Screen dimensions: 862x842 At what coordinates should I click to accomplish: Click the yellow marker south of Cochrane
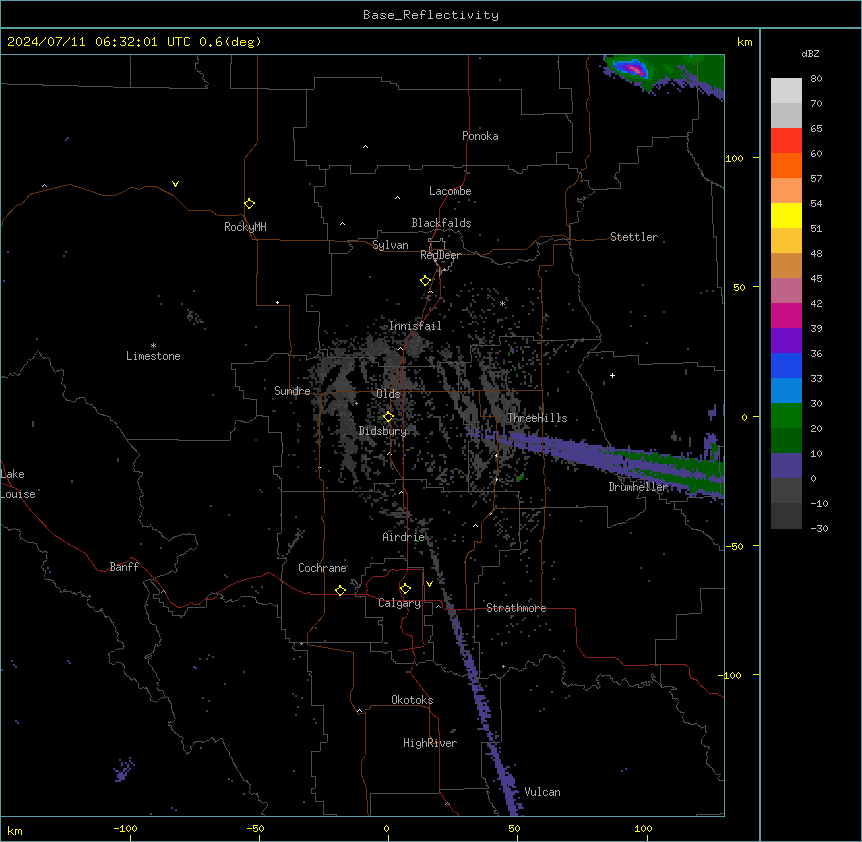pos(340,590)
